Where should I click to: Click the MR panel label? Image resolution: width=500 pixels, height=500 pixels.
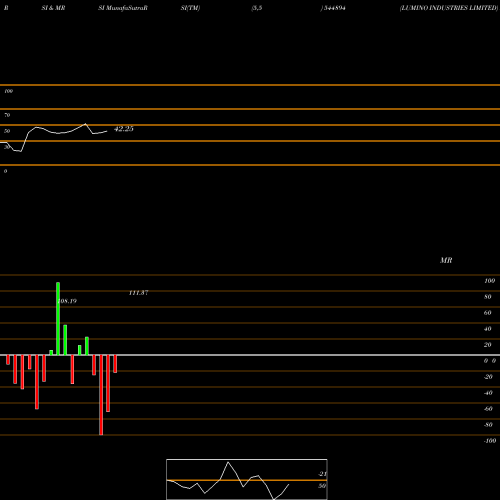pyautogui.click(x=446, y=260)
